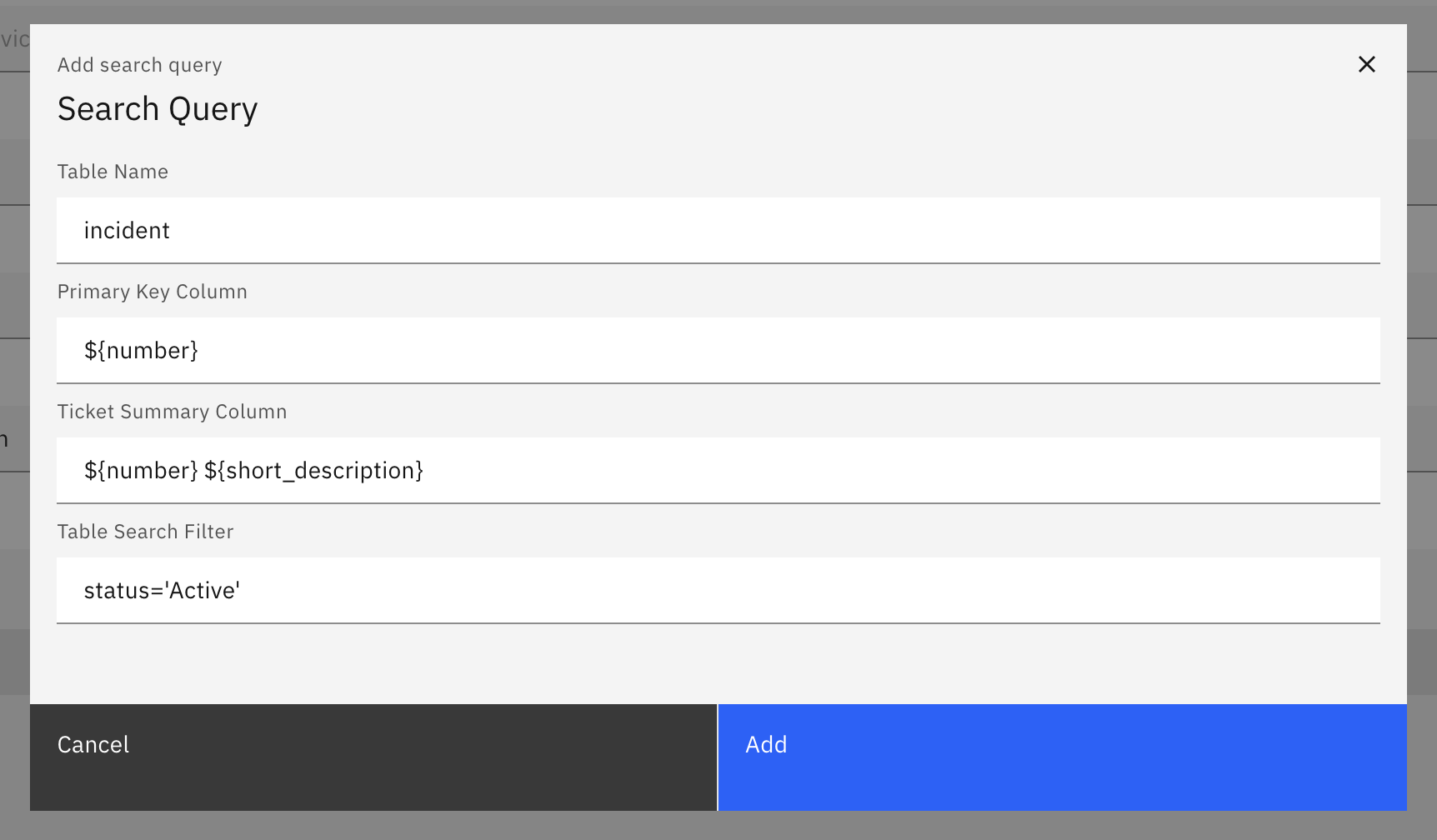
Task: Click the Table Search Filter field
Action: click(717, 590)
